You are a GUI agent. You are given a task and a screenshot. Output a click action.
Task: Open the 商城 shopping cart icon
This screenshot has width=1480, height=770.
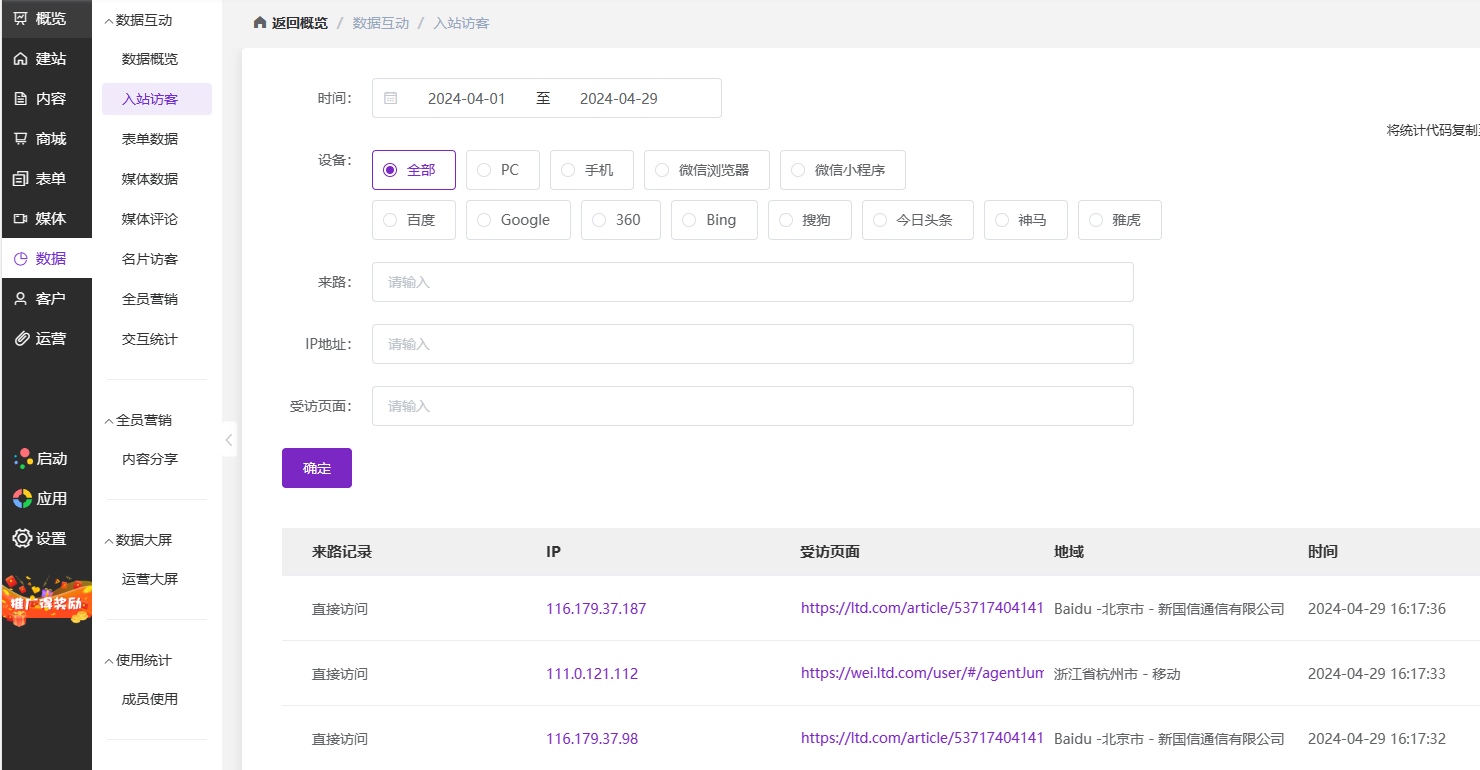pyautogui.click(x=20, y=139)
